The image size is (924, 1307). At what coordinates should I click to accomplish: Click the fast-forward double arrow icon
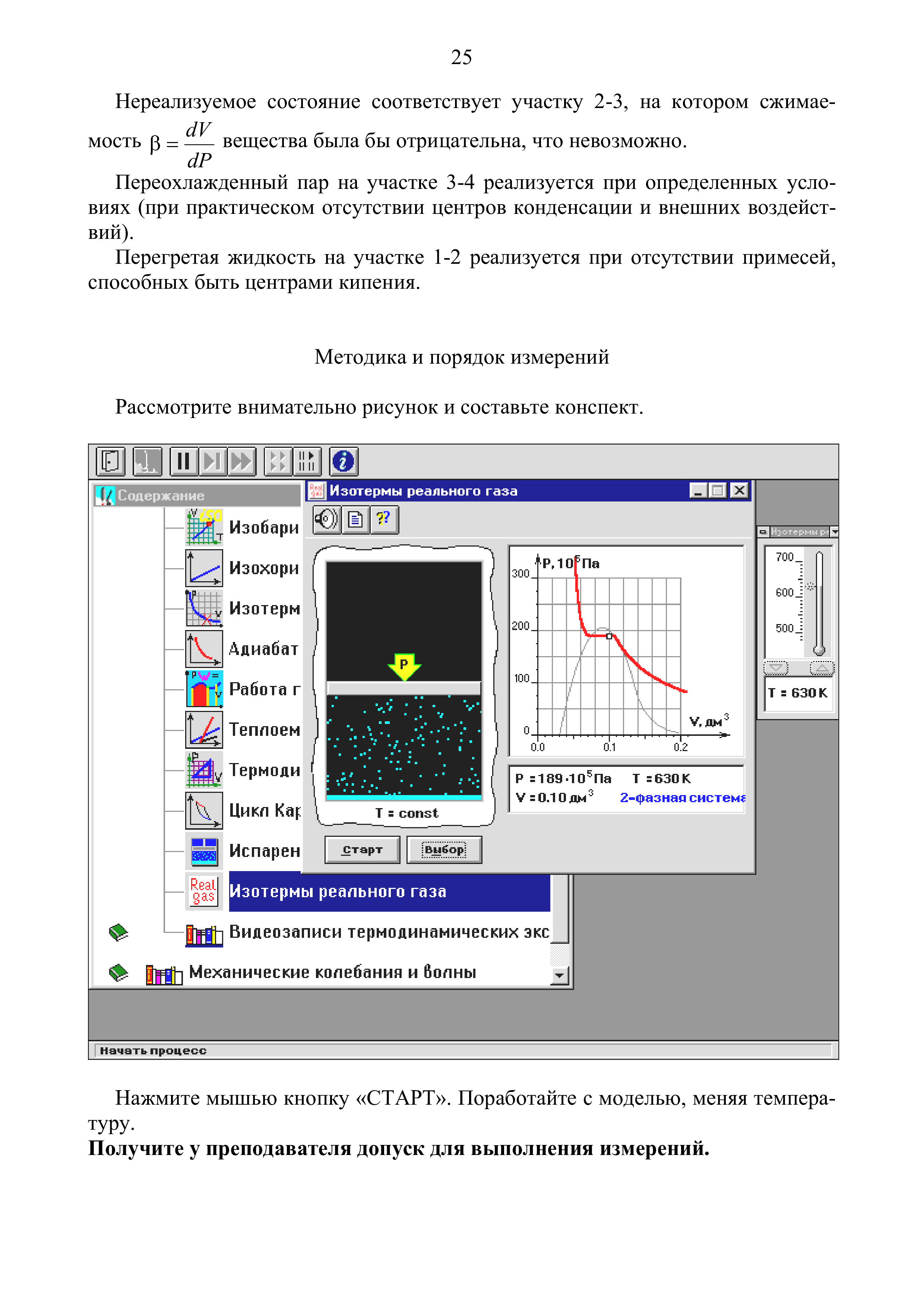click(x=242, y=461)
